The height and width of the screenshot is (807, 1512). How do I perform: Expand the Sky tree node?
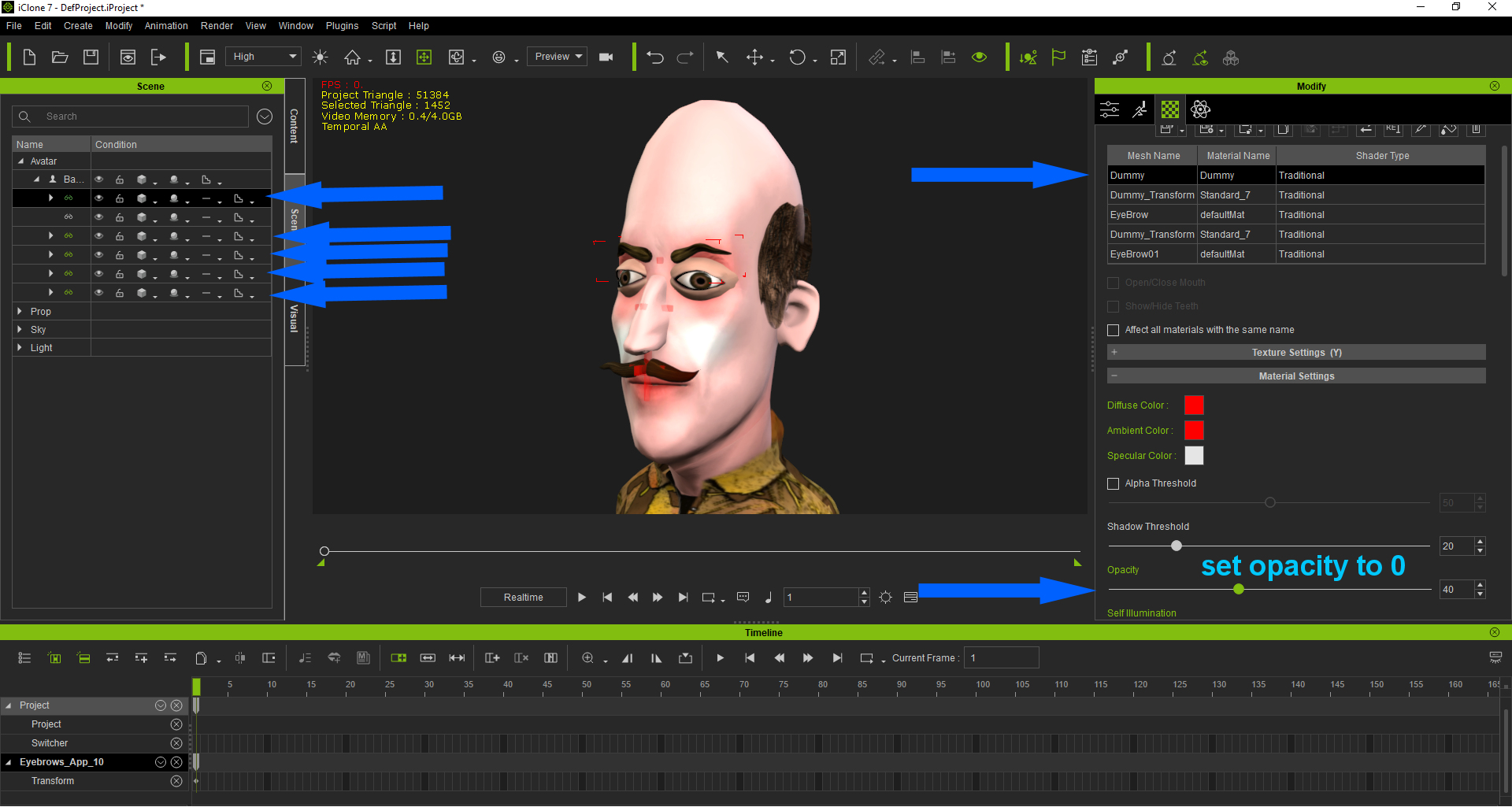(x=20, y=330)
